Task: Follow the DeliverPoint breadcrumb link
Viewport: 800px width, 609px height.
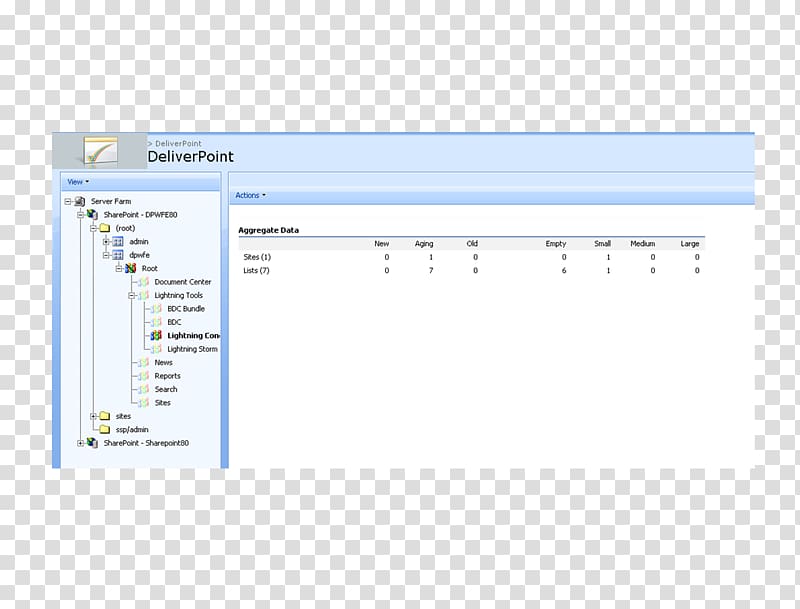Action: pyautogui.click(x=178, y=143)
